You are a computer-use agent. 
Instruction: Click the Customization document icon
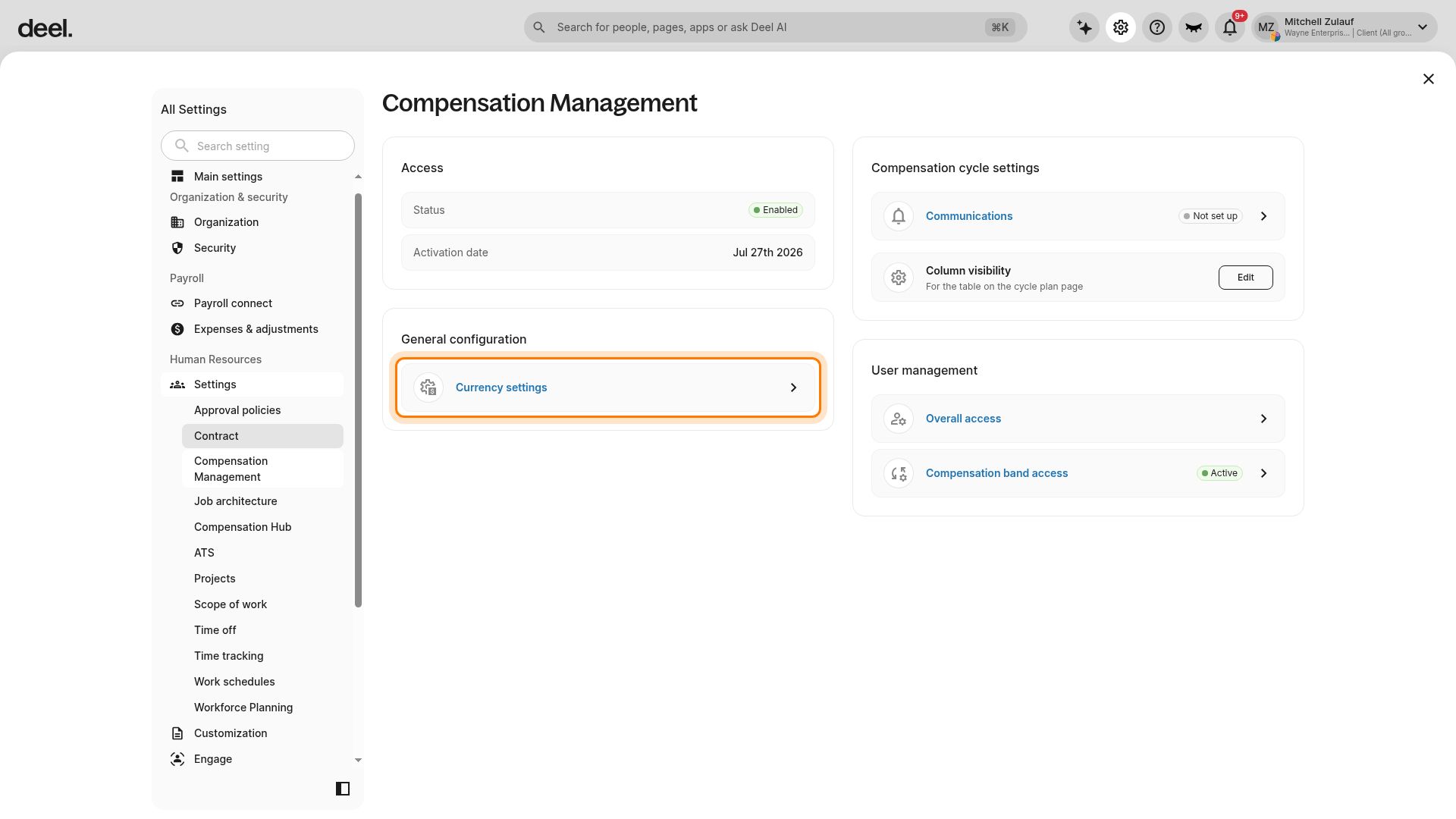pyautogui.click(x=177, y=733)
